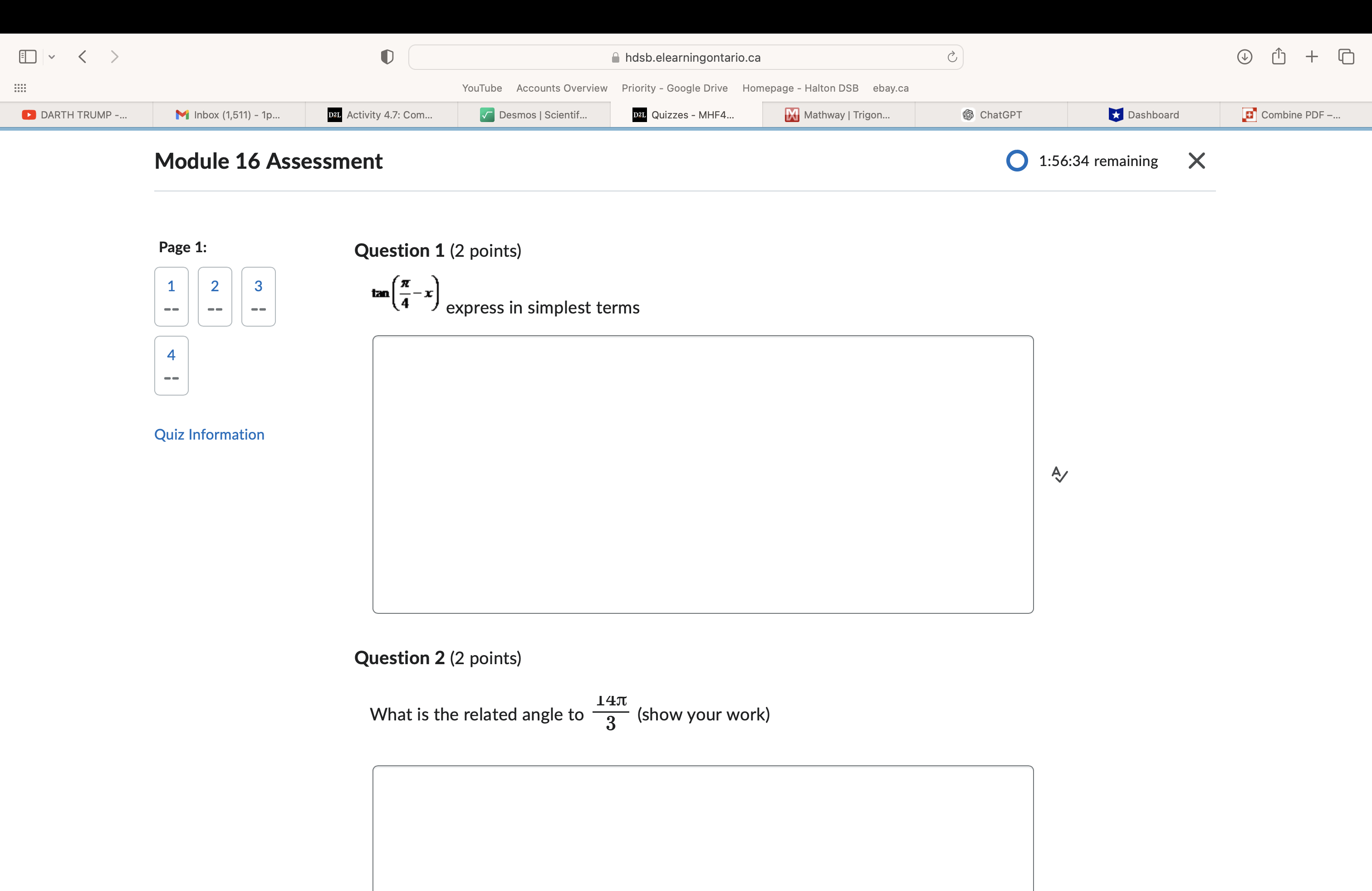The width and height of the screenshot is (1372, 891).
Task: Click the spell-check icon beside the answer box
Action: [1059, 474]
